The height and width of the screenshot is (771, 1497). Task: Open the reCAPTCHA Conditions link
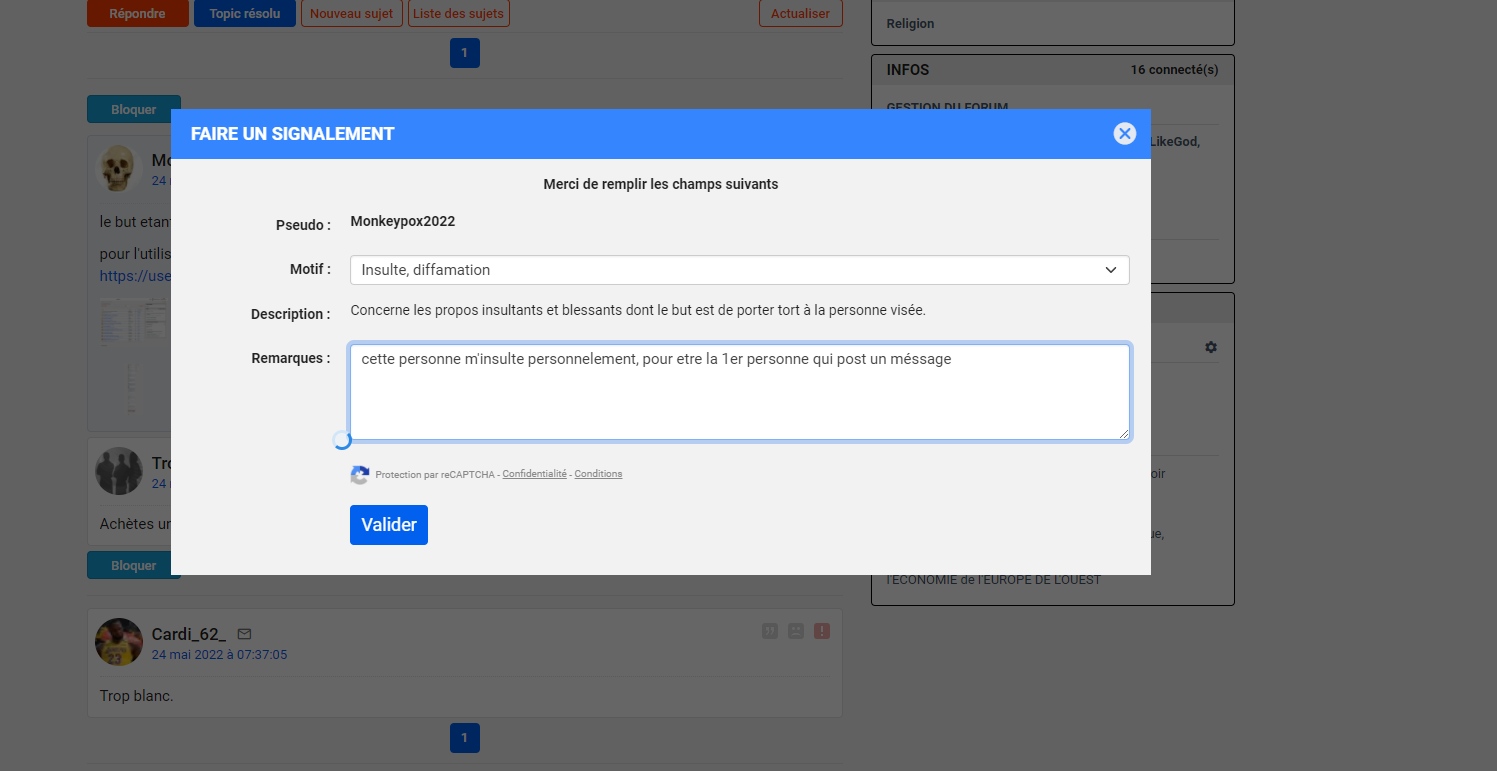coord(598,474)
